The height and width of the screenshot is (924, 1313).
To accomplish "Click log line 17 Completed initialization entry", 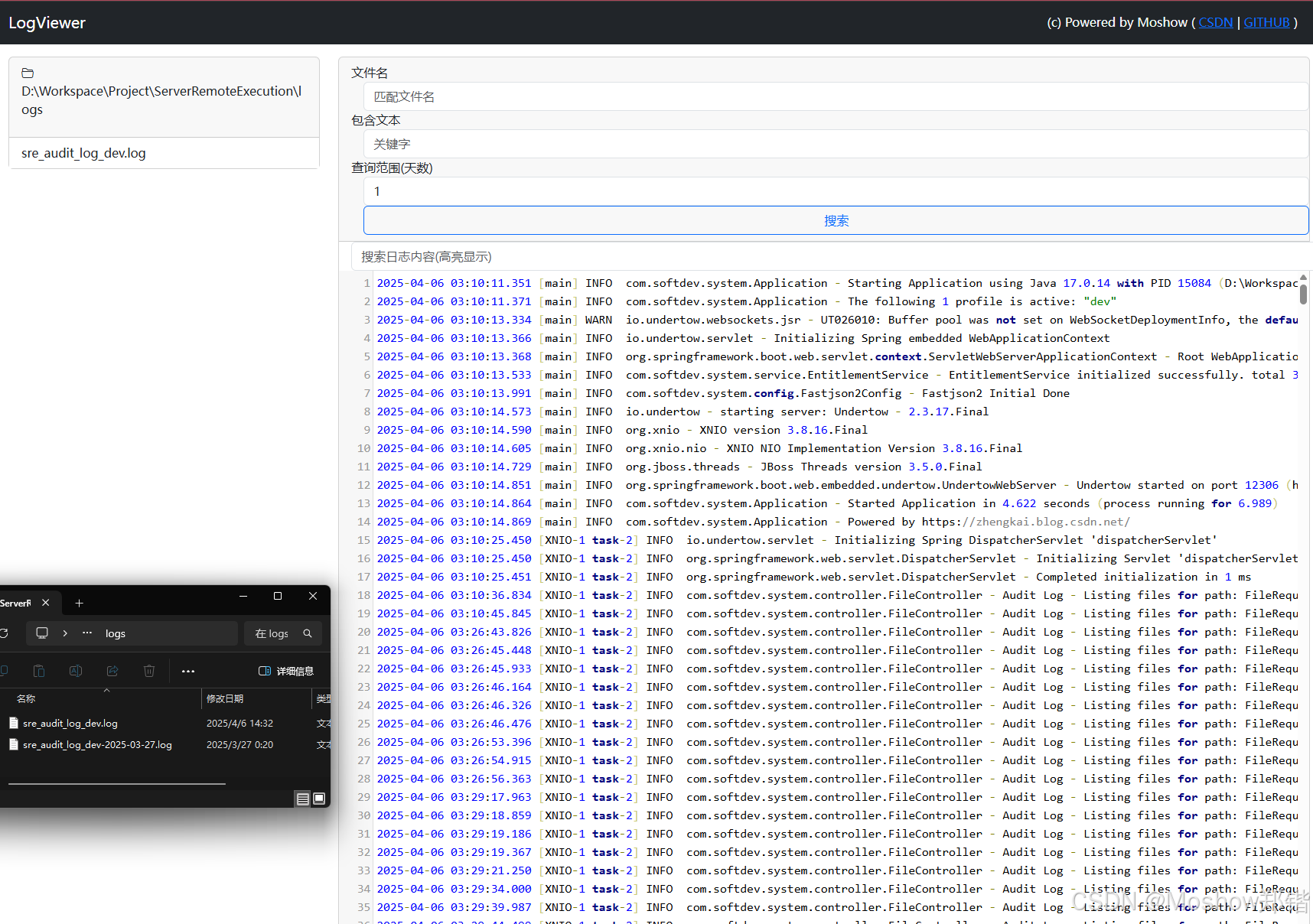I will coord(814,577).
